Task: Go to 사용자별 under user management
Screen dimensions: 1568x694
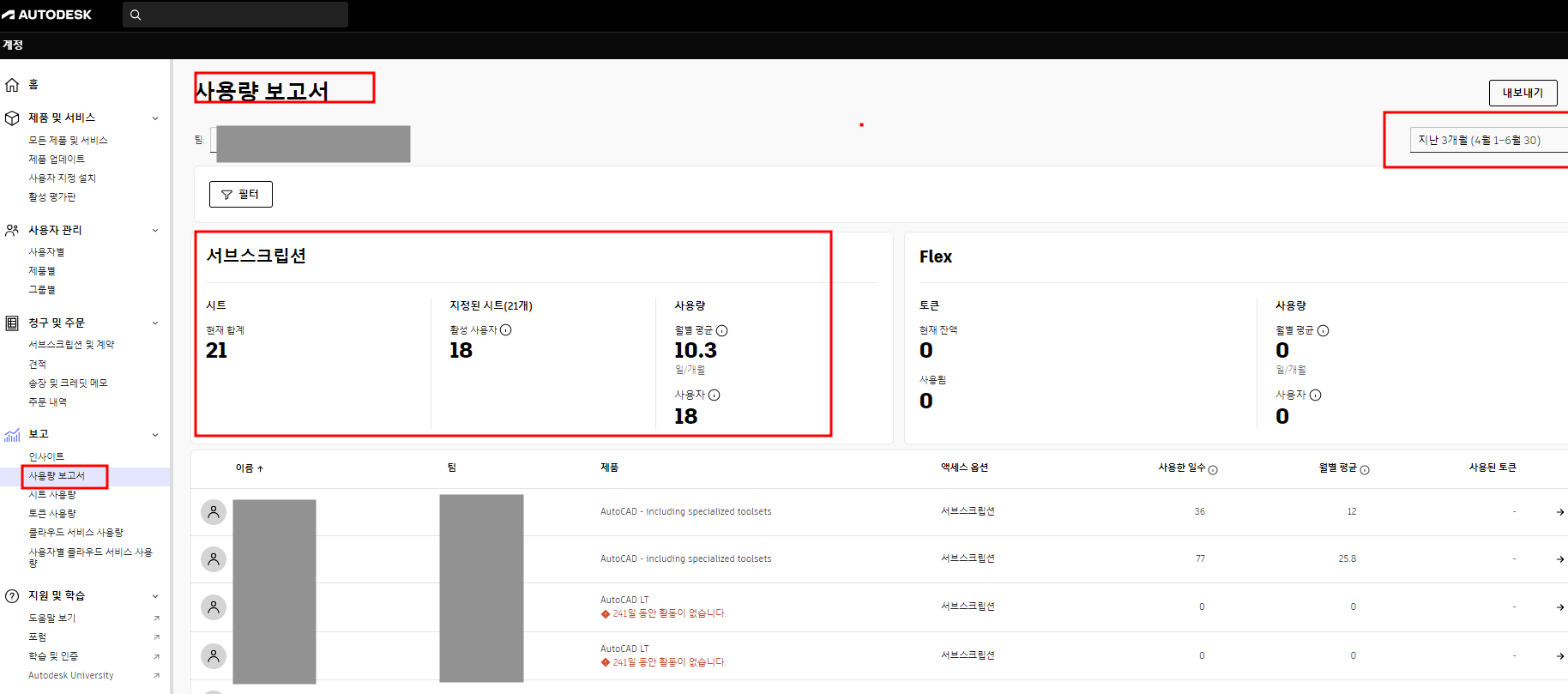Action: point(46,252)
